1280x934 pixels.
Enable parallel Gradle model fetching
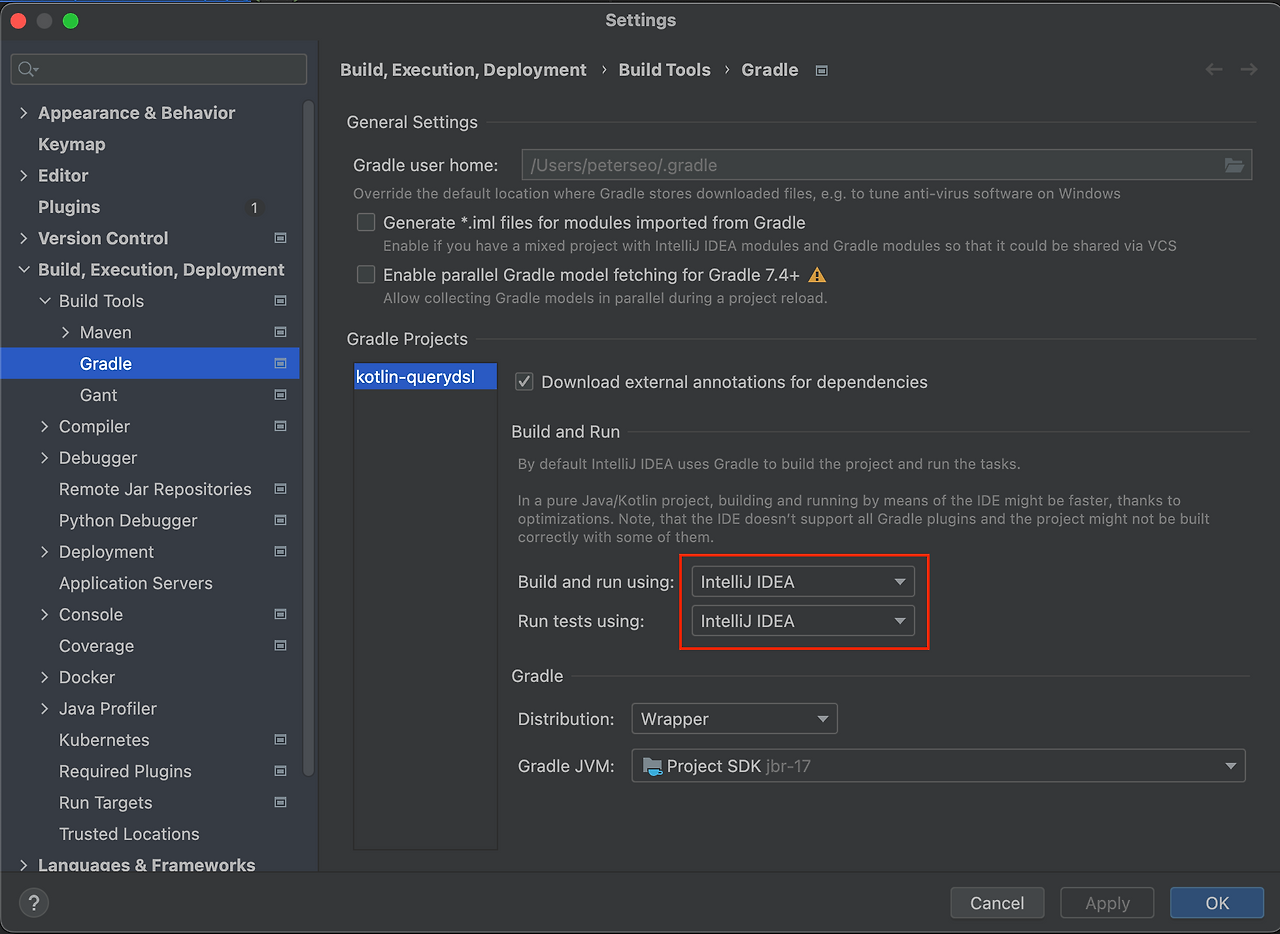(x=366, y=274)
